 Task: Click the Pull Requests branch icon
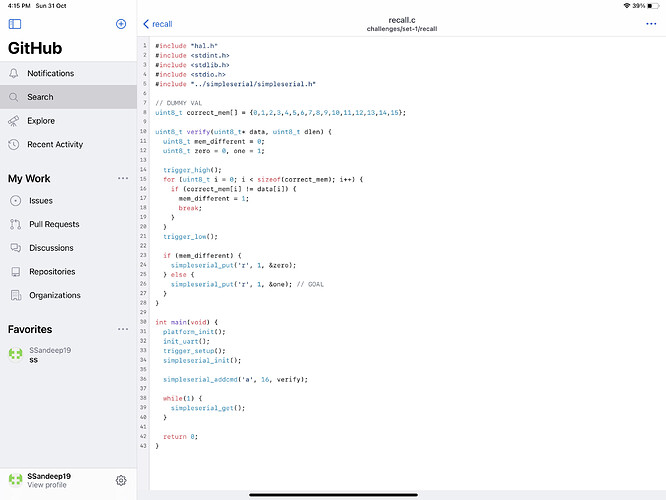(x=15, y=224)
